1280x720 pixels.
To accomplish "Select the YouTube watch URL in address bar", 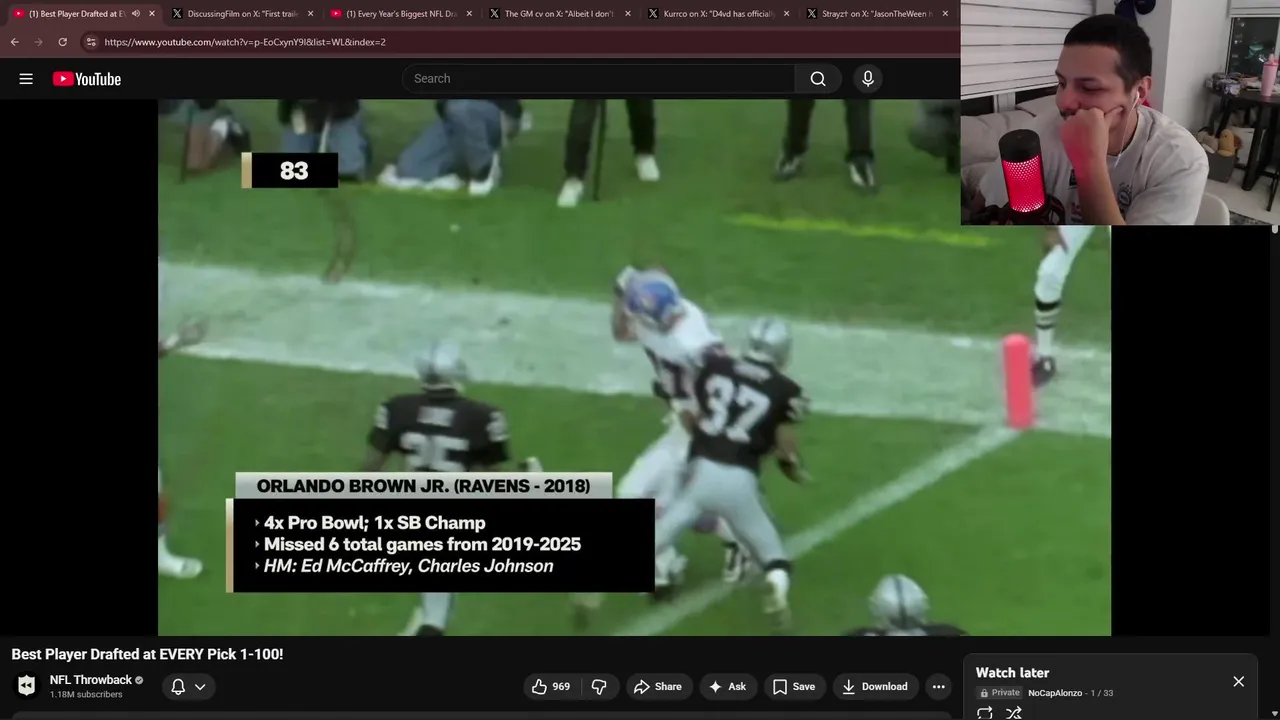I will coord(245,42).
